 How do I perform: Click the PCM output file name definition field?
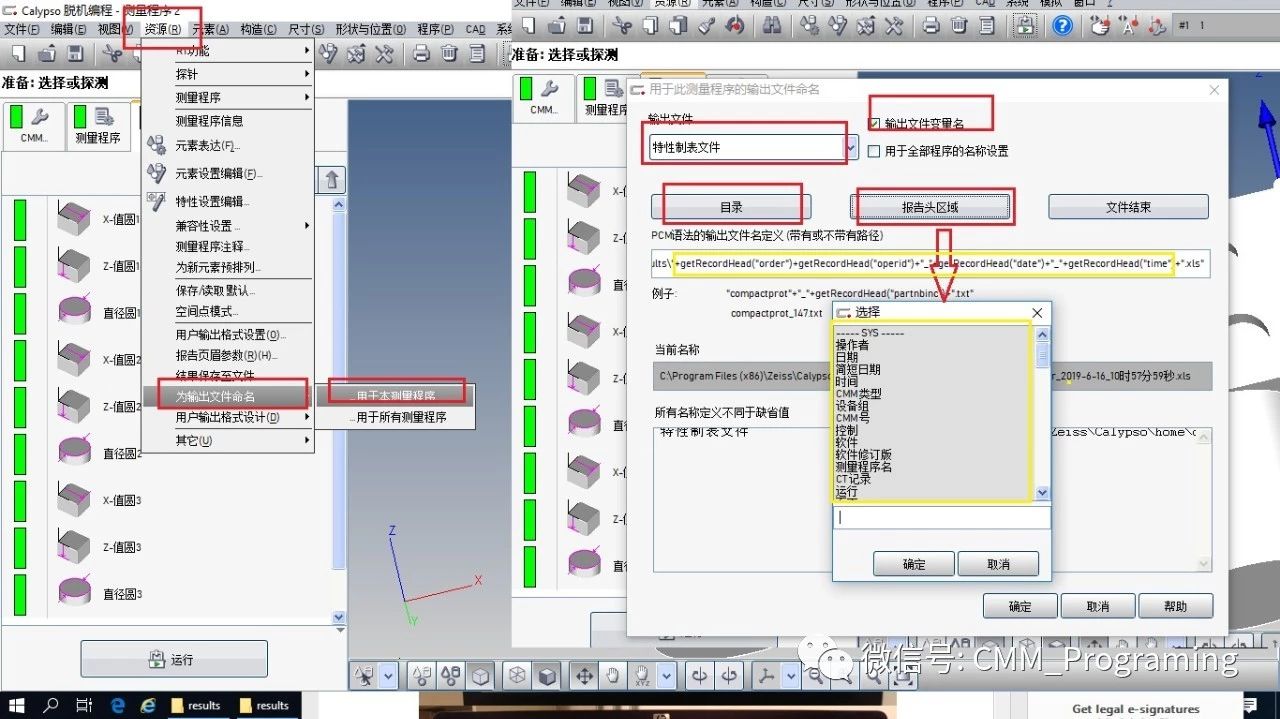[x=930, y=263]
